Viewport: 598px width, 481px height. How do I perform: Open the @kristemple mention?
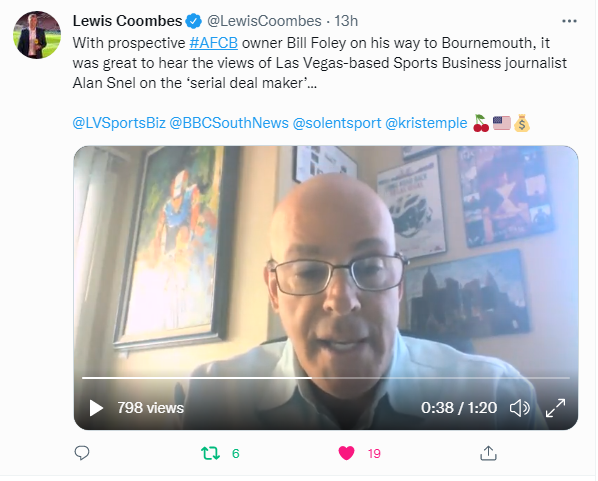point(426,123)
